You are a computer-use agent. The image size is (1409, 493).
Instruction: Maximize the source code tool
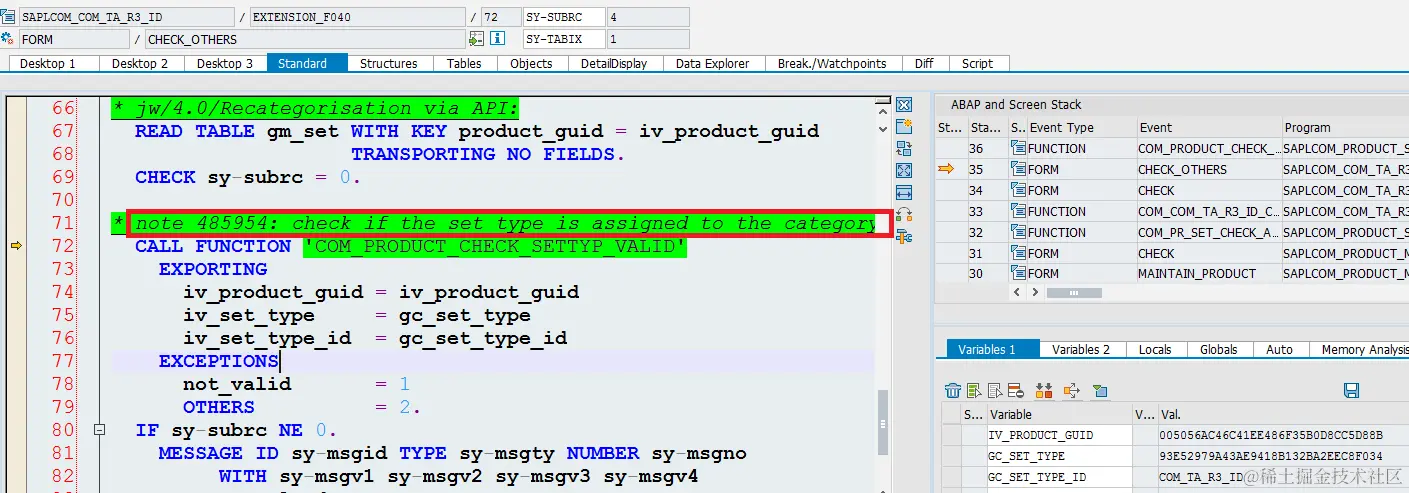(904, 170)
